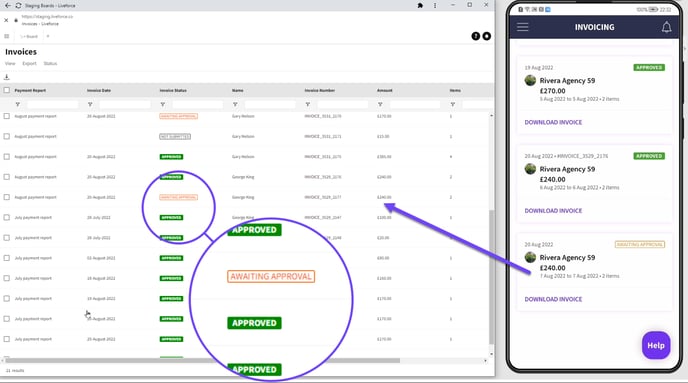Open the browser three-dot menu
The image size is (688, 383).
[435, 6]
